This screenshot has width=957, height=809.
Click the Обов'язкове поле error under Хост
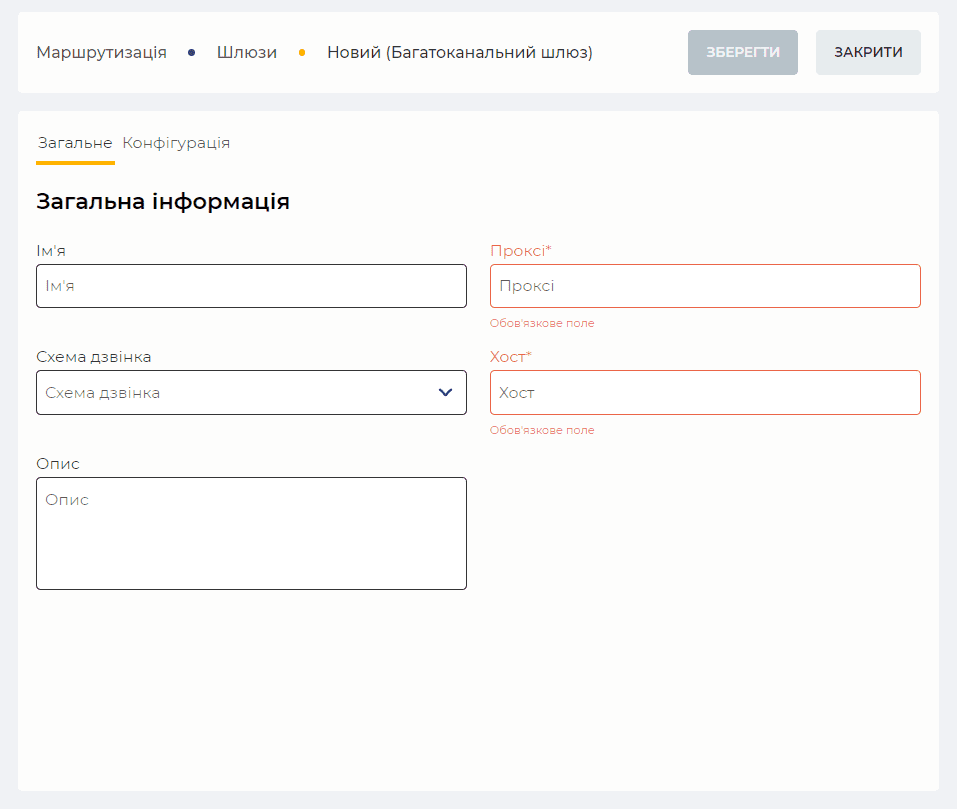(x=542, y=430)
